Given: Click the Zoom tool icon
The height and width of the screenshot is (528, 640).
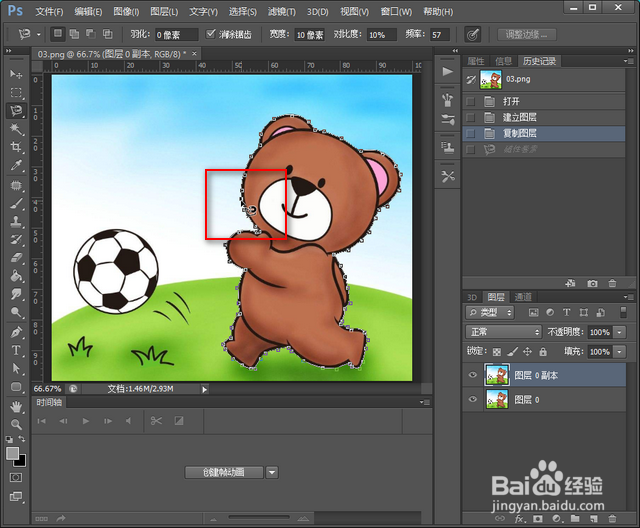Looking at the screenshot, I should tap(16, 424).
